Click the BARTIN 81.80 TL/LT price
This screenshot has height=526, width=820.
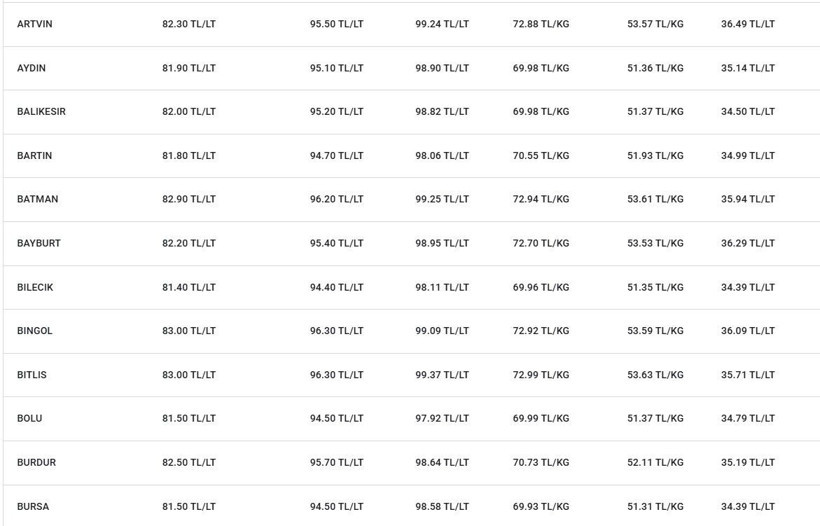pyautogui.click(x=189, y=155)
